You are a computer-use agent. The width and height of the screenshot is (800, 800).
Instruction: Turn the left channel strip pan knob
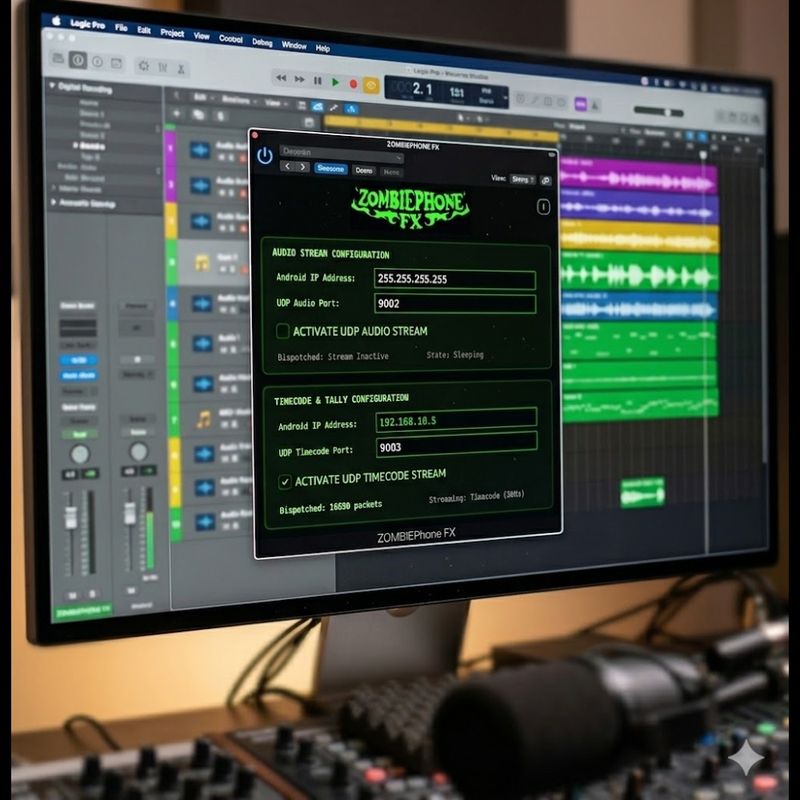[80, 454]
